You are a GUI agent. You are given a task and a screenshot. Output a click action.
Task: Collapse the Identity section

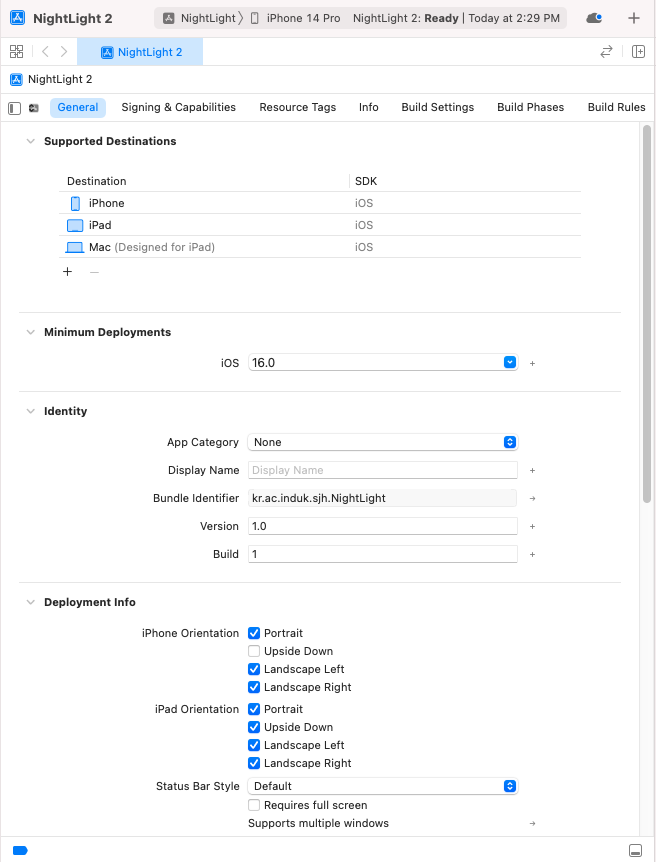tap(31, 411)
